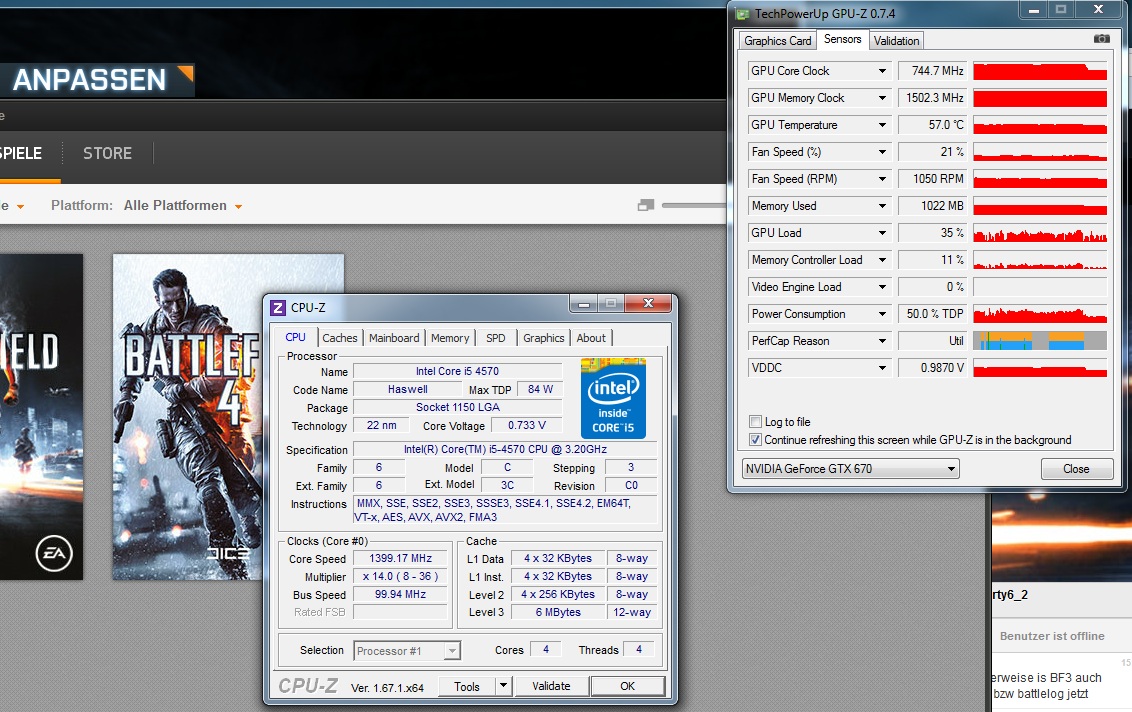The height and width of the screenshot is (712, 1132).
Task: Click the 57.0 °C GPU temperature value
Action: click(932, 125)
